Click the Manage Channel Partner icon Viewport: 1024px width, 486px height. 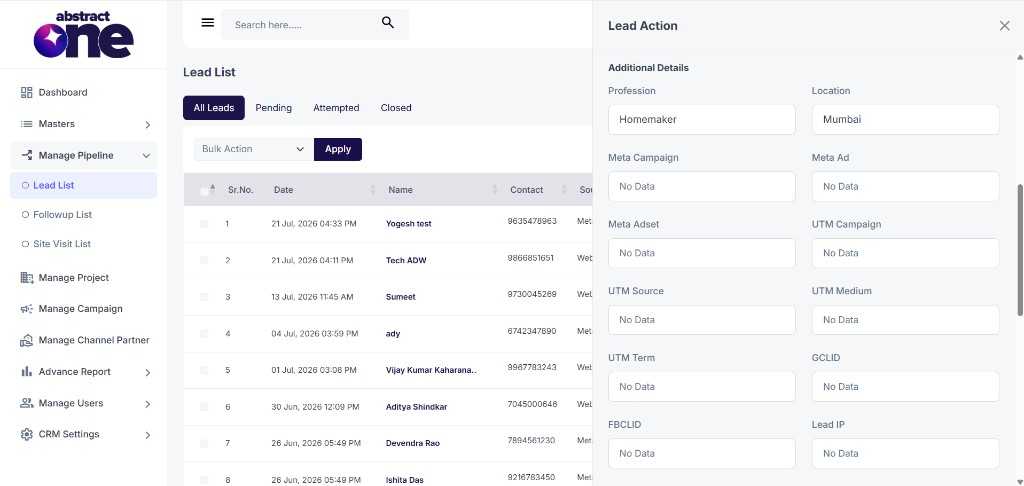tap(27, 340)
